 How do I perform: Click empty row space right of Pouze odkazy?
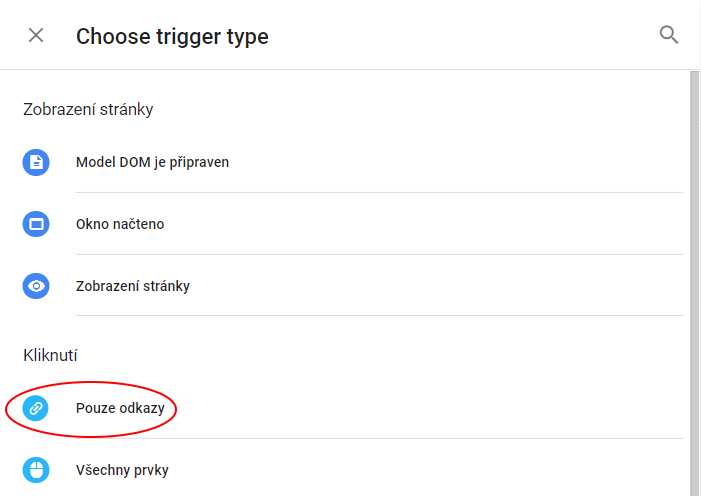[x=430, y=408]
